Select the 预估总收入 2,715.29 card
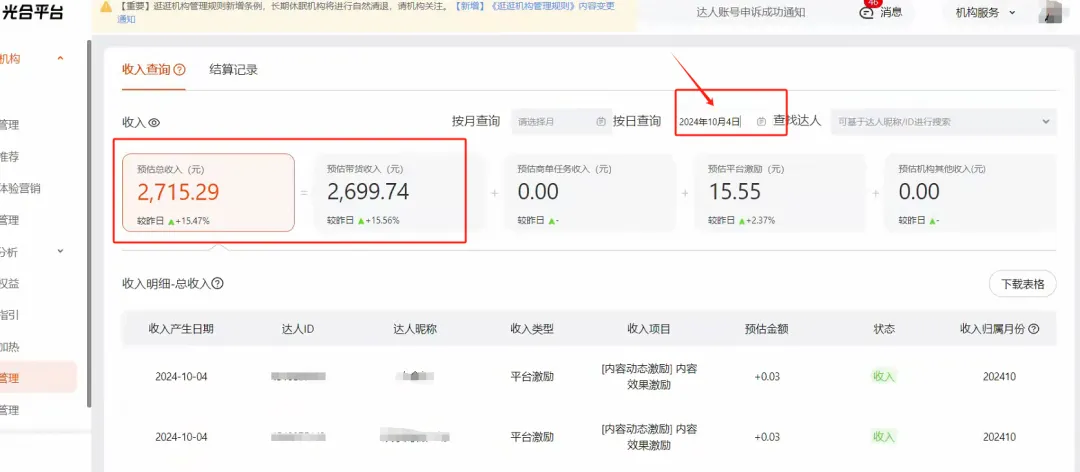 [x=209, y=192]
